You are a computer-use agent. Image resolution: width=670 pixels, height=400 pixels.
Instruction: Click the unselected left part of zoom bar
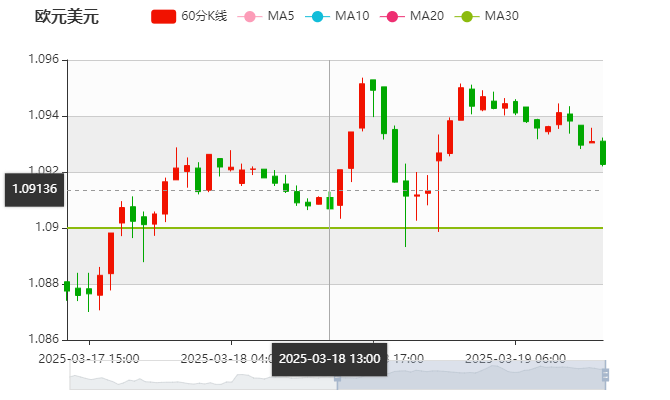200,375
